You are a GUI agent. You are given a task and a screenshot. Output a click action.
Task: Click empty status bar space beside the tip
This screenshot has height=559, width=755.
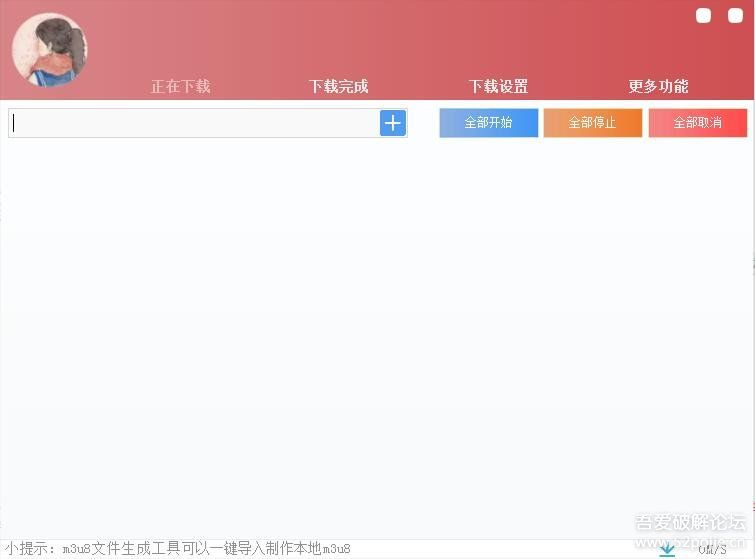(500, 549)
